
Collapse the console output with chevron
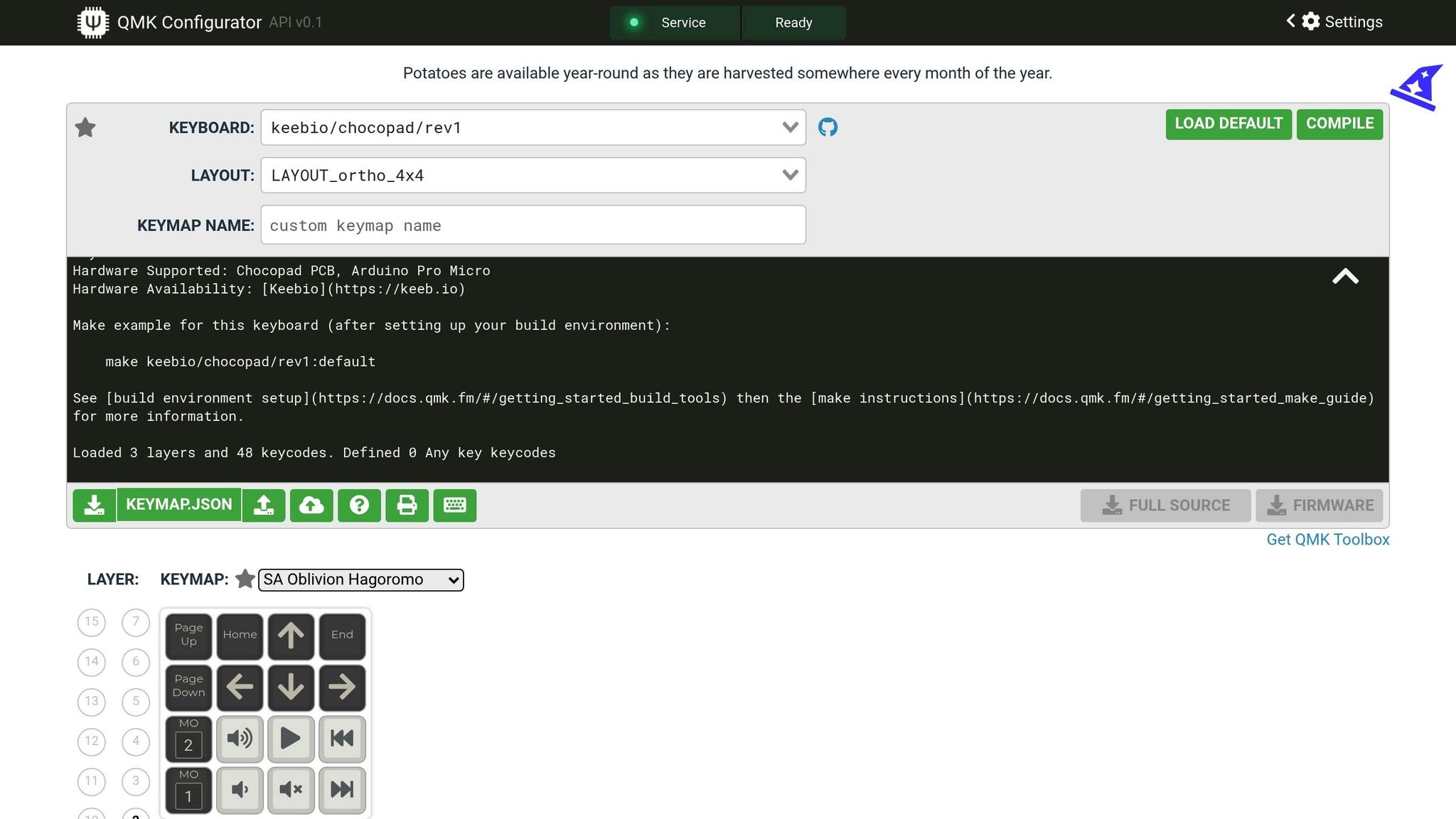(x=1345, y=277)
